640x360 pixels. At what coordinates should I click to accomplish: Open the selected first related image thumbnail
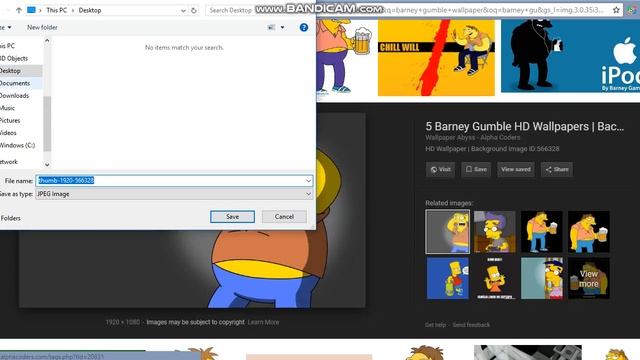[x=447, y=232]
